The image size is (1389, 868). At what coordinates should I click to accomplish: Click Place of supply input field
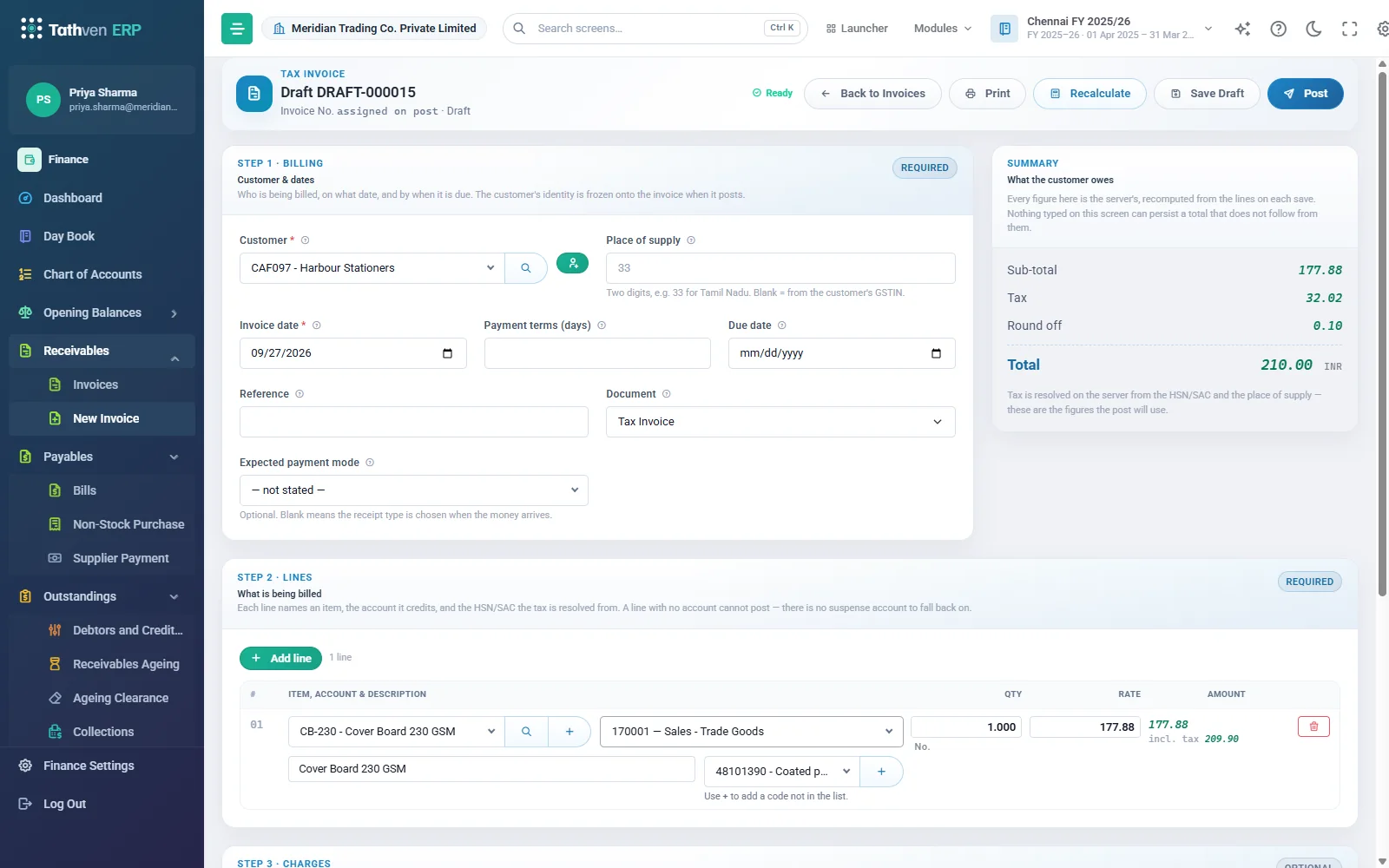pyautogui.click(x=780, y=268)
